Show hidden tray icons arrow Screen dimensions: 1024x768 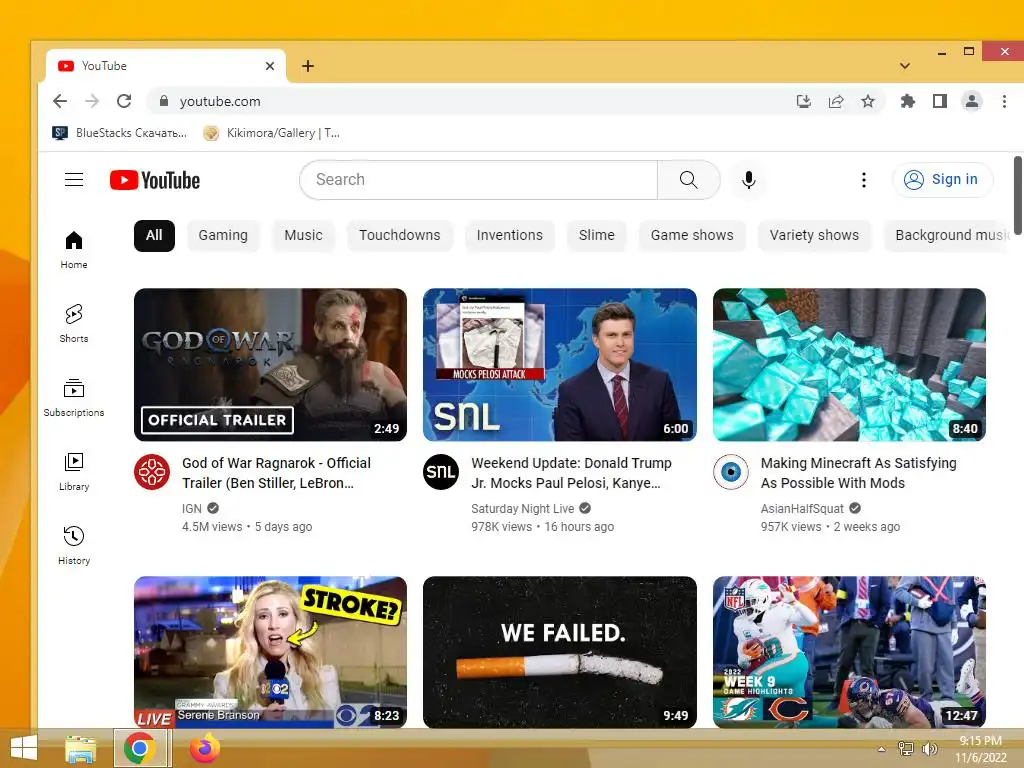(881, 749)
